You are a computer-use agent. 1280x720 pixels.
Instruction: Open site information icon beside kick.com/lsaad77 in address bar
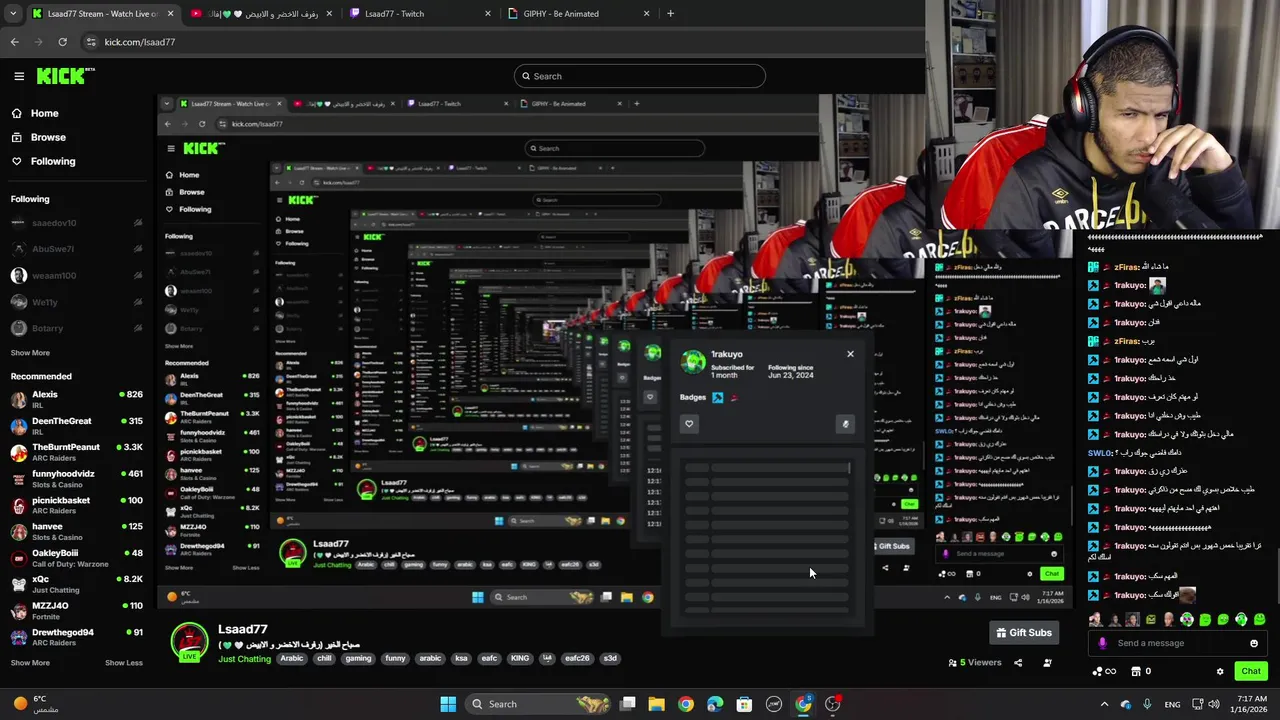click(91, 42)
